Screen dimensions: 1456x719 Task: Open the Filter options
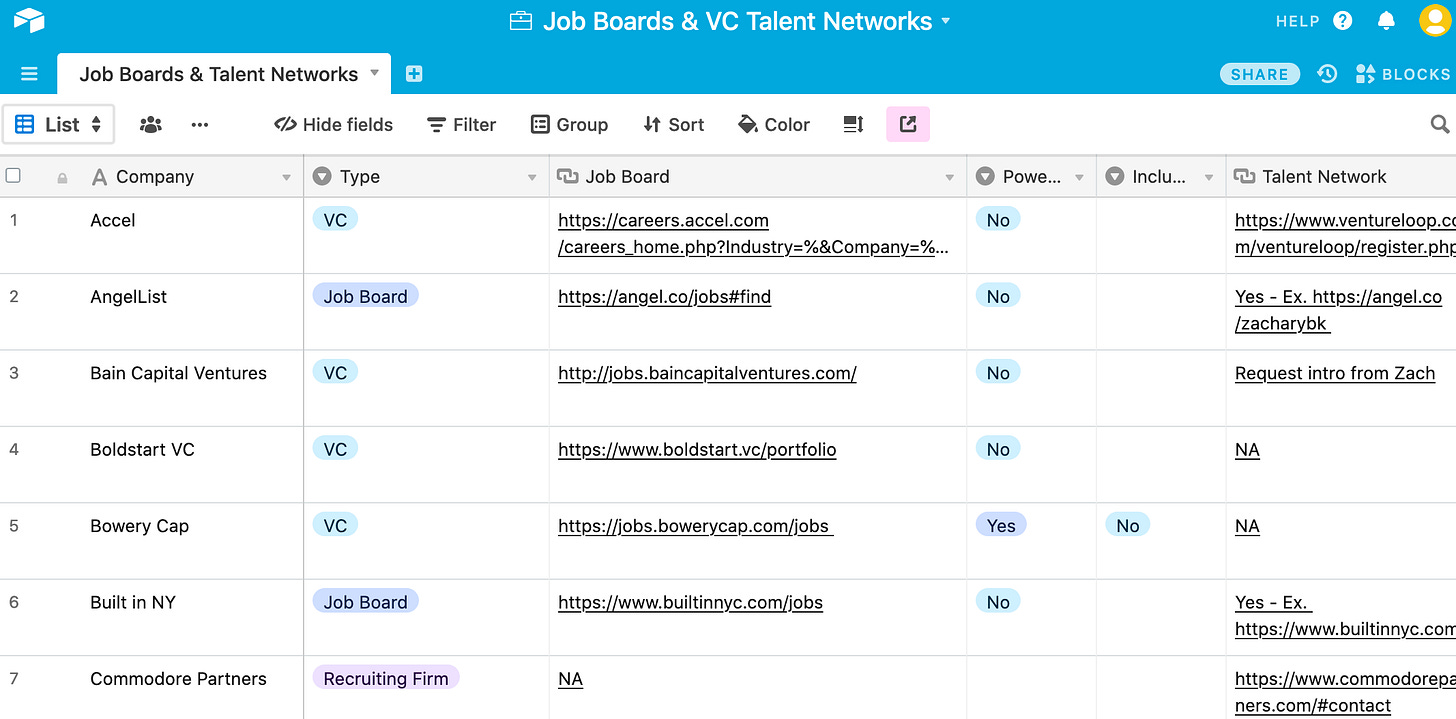click(461, 125)
